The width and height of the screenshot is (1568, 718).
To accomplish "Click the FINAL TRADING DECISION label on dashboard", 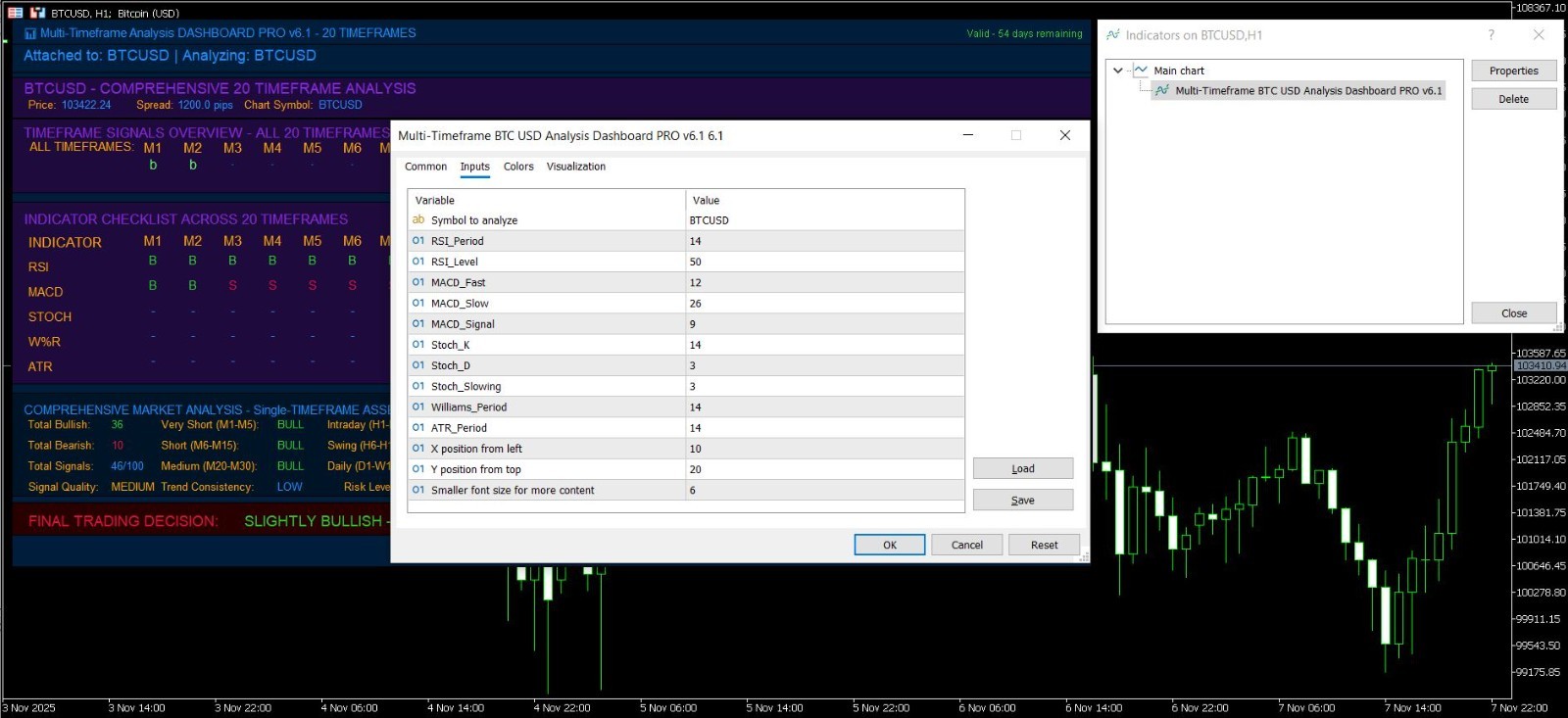I will click(122, 521).
